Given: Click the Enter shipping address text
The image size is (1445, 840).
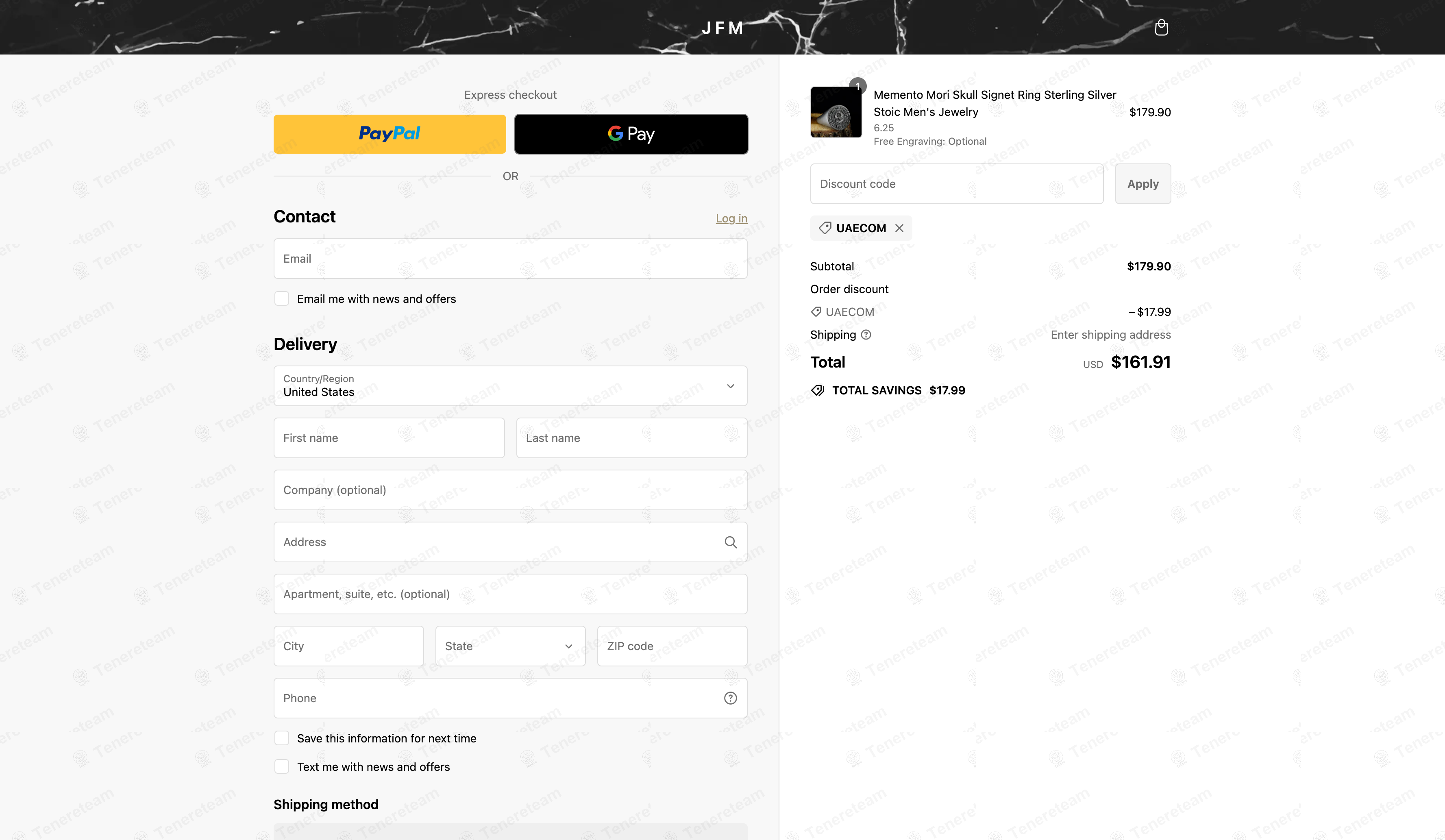Looking at the screenshot, I should pos(1111,334).
